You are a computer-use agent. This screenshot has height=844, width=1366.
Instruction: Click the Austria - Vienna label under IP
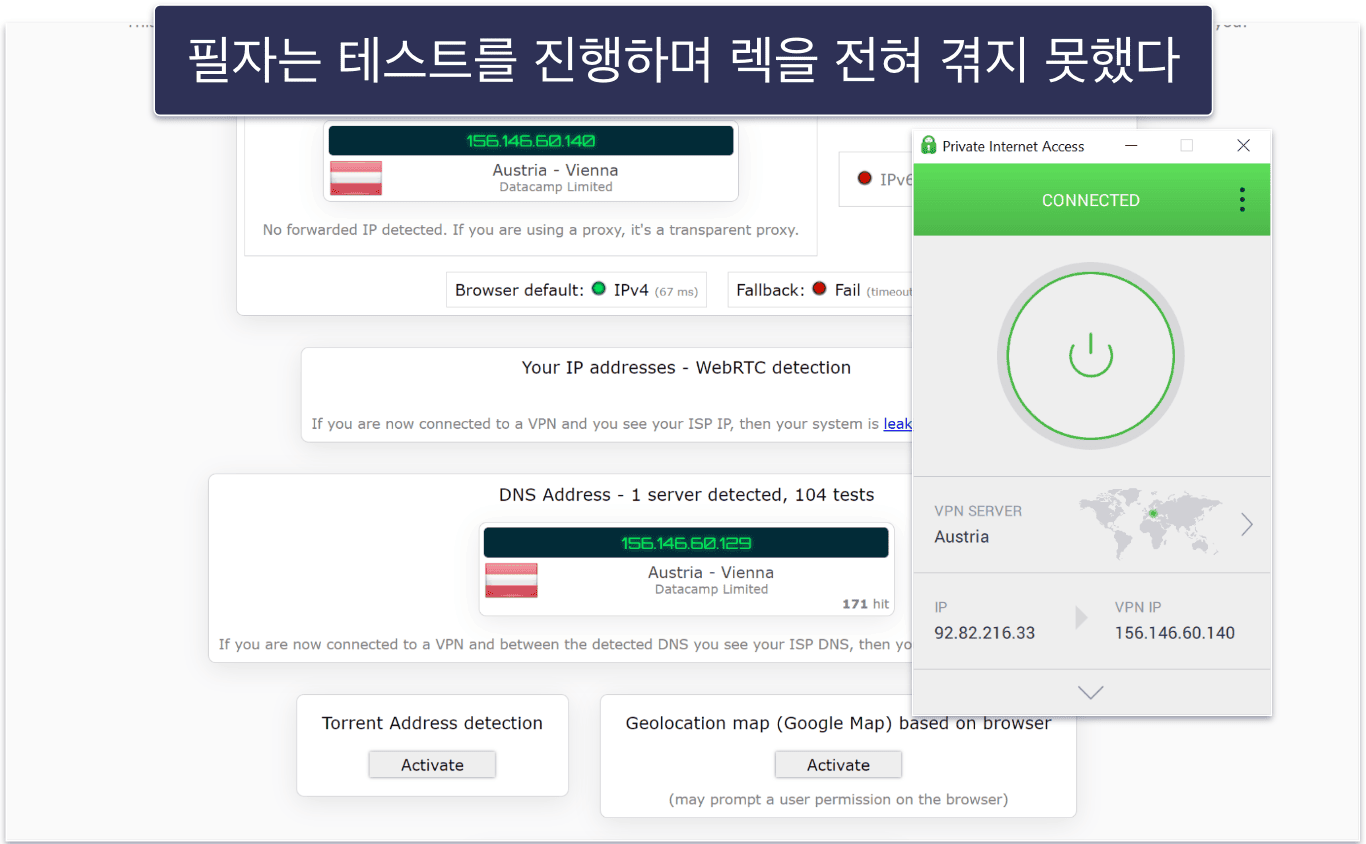click(555, 170)
